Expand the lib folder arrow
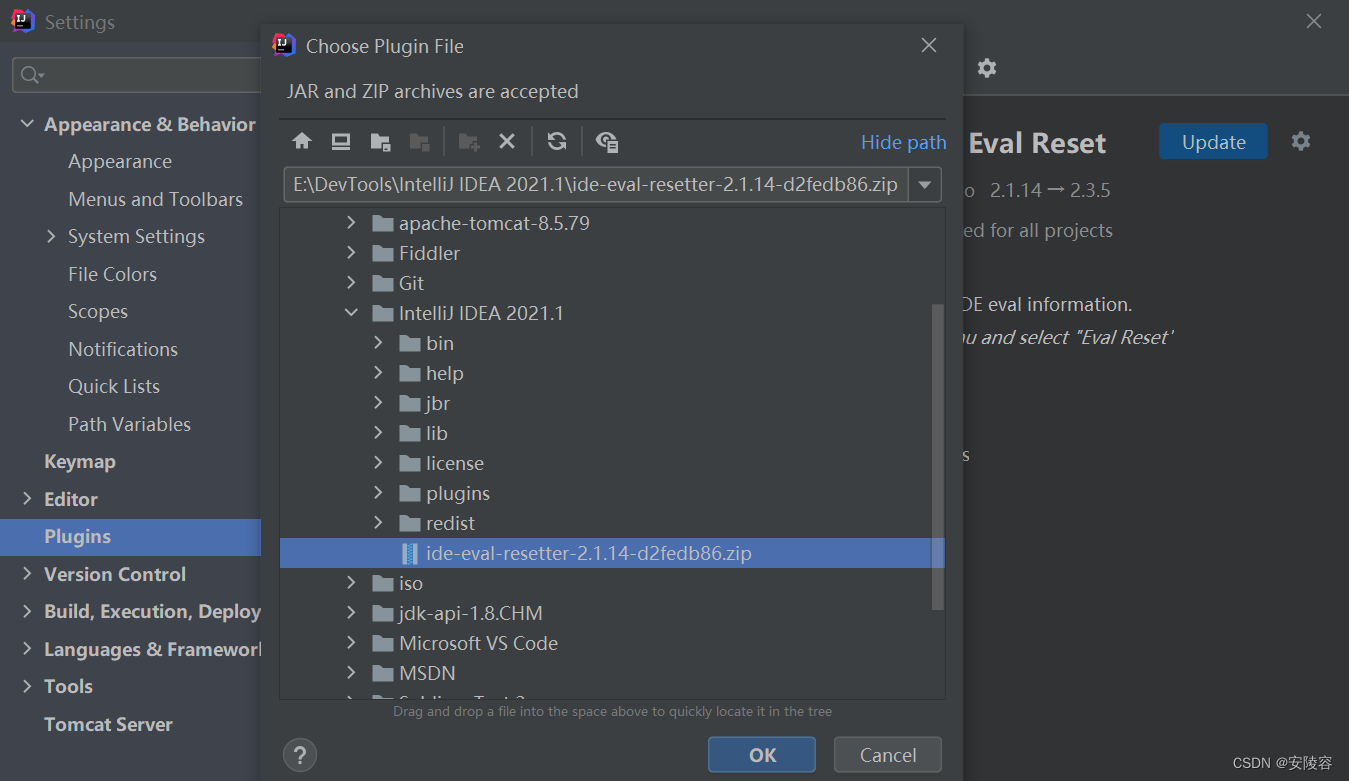The height and width of the screenshot is (781, 1349). (x=378, y=433)
